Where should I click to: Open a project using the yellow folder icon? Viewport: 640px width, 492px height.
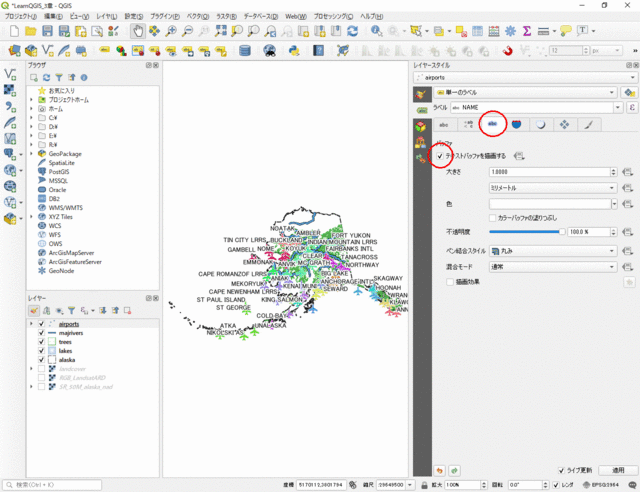(31, 31)
